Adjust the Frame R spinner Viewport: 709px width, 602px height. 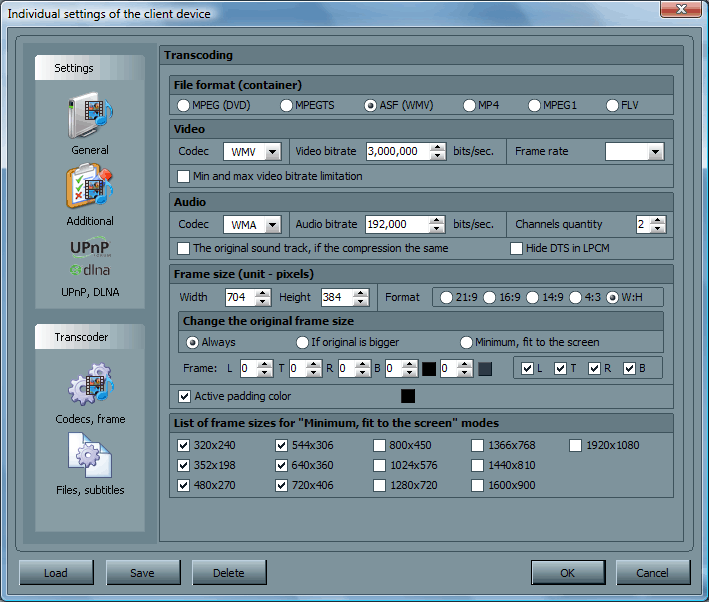363,369
